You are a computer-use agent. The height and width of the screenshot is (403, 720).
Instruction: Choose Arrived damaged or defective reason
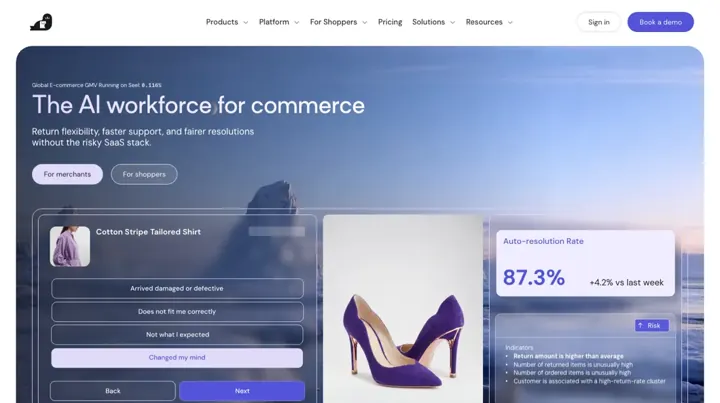(x=177, y=288)
